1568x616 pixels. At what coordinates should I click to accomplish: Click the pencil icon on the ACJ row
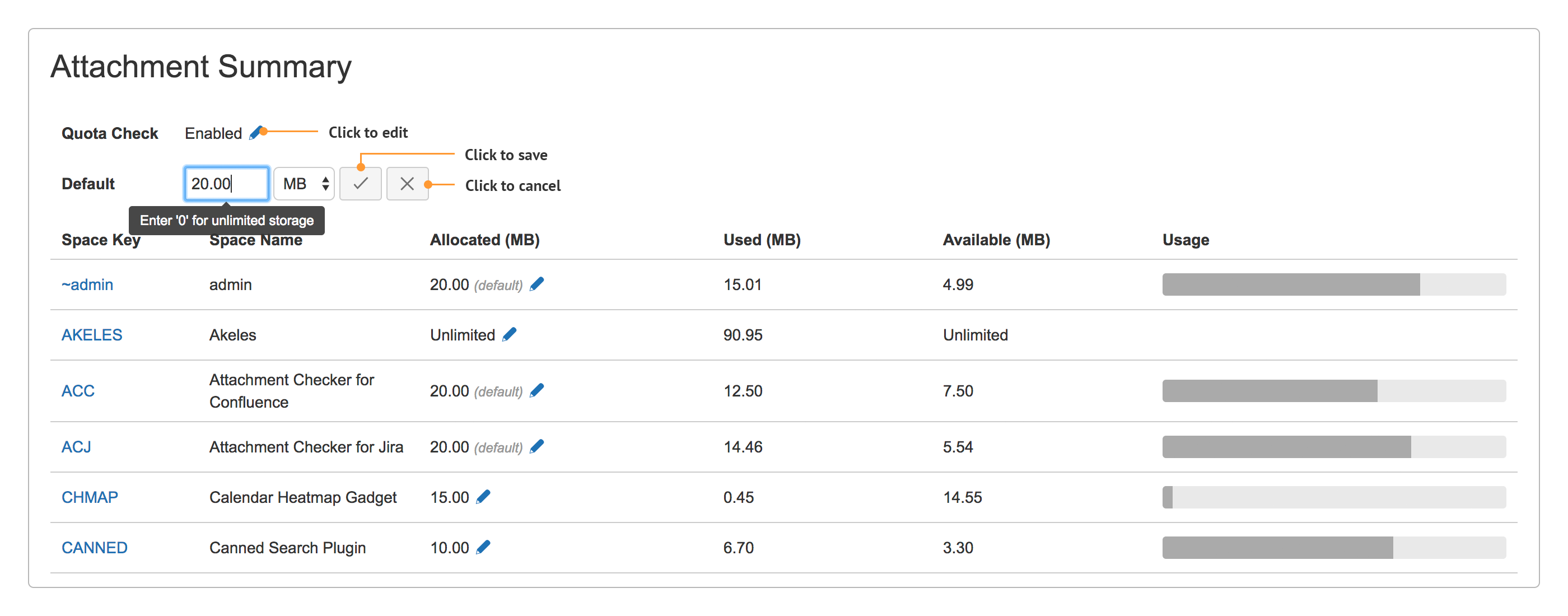pos(536,446)
